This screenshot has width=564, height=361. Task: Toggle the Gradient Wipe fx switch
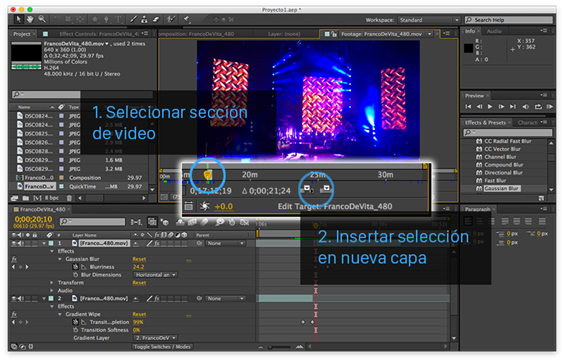coord(14,314)
